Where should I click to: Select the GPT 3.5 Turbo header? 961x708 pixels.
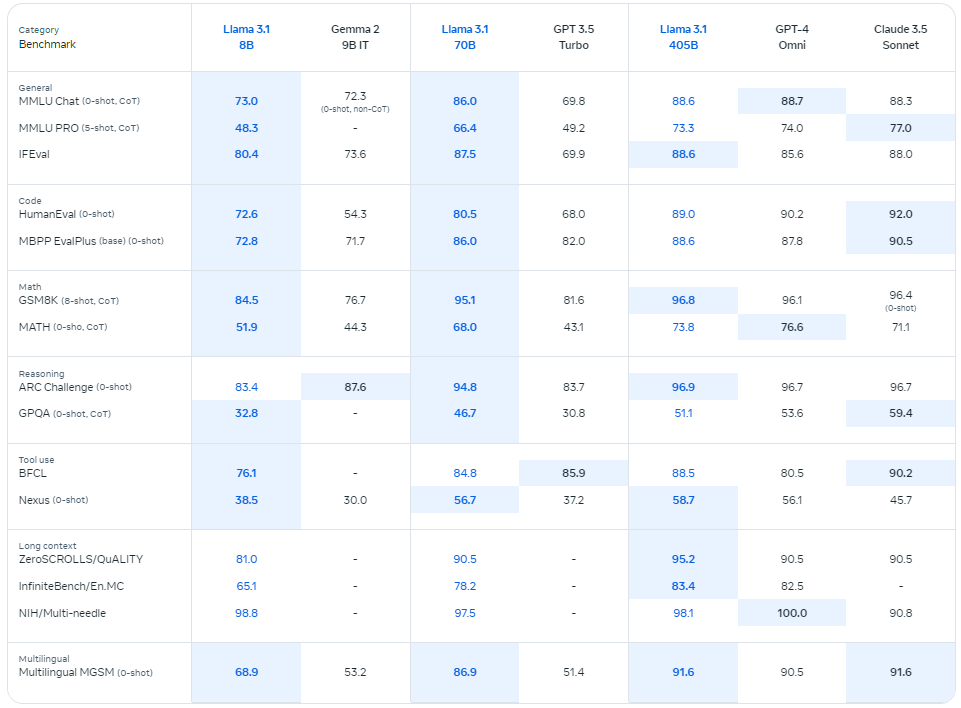574,37
